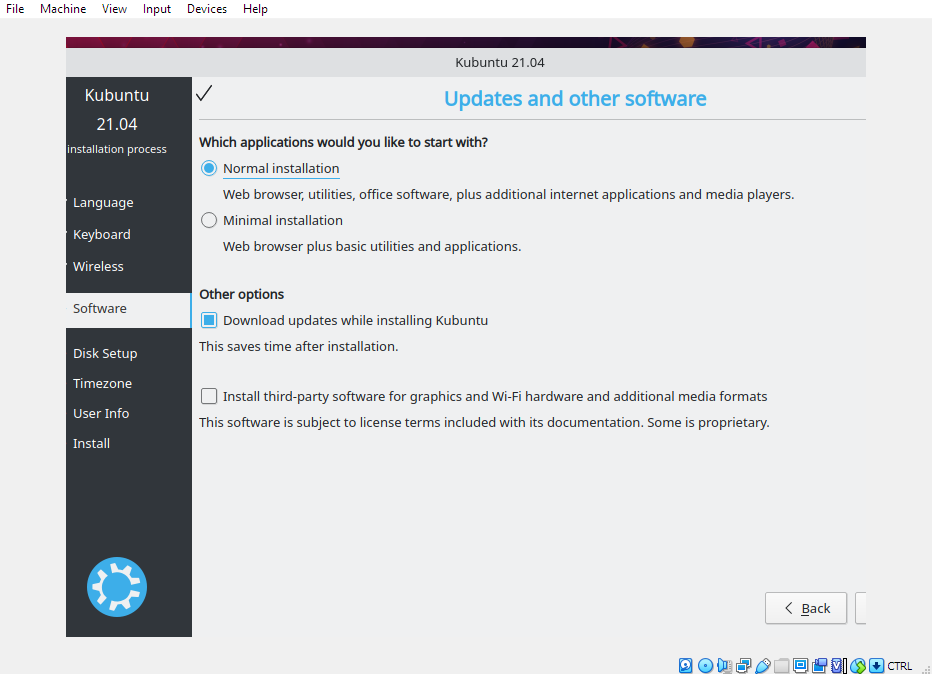Click the Language step in sidebar
932x674 pixels.
(x=103, y=203)
